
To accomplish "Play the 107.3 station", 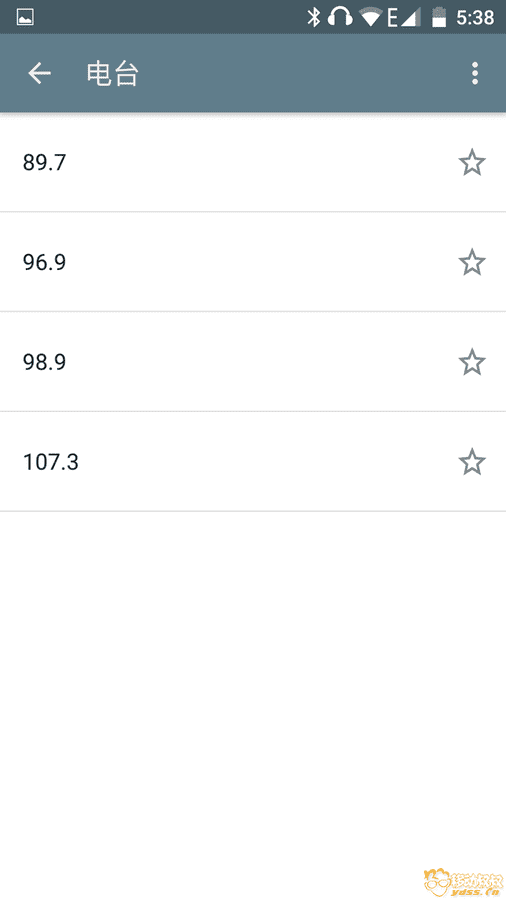I will 253,462.
